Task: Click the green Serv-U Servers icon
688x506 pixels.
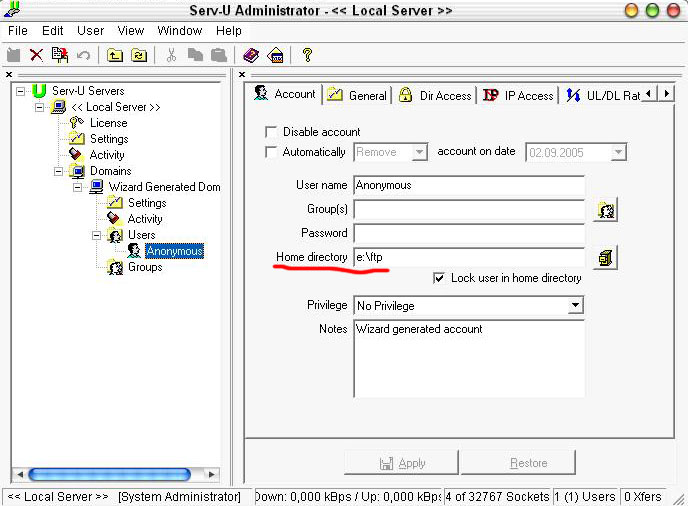Action: pyautogui.click(x=39, y=91)
